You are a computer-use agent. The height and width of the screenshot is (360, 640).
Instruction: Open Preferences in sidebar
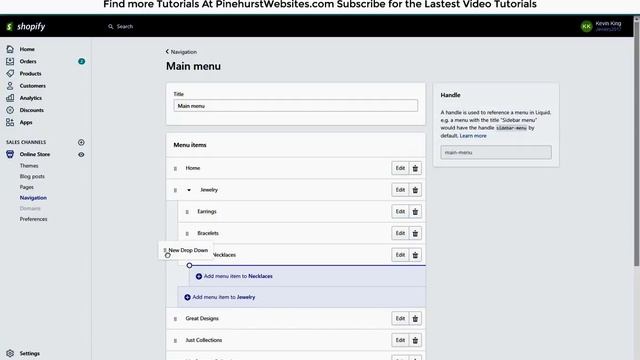coord(33,219)
